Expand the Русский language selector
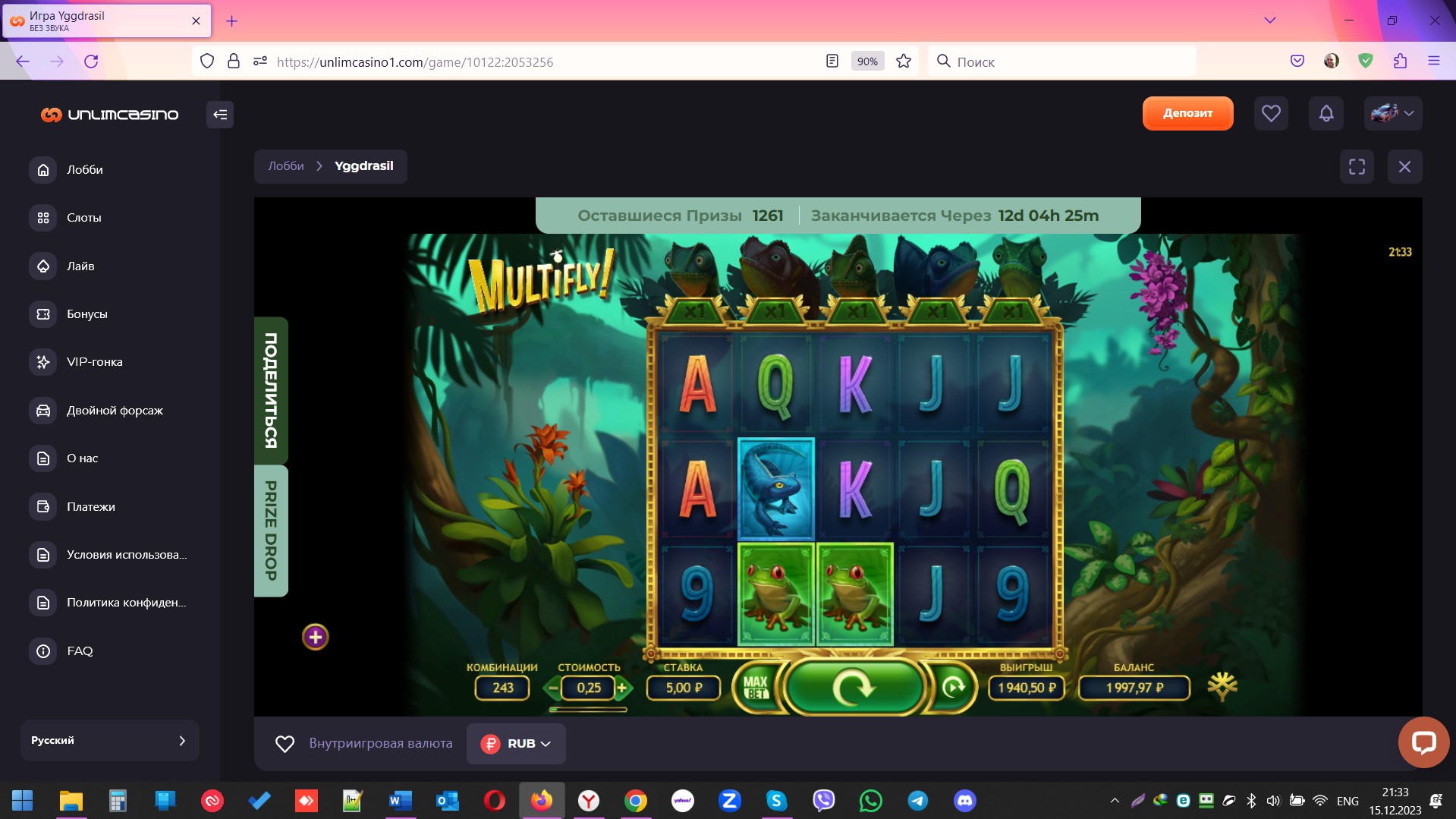This screenshot has width=1456, height=819. [x=109, y=740]
